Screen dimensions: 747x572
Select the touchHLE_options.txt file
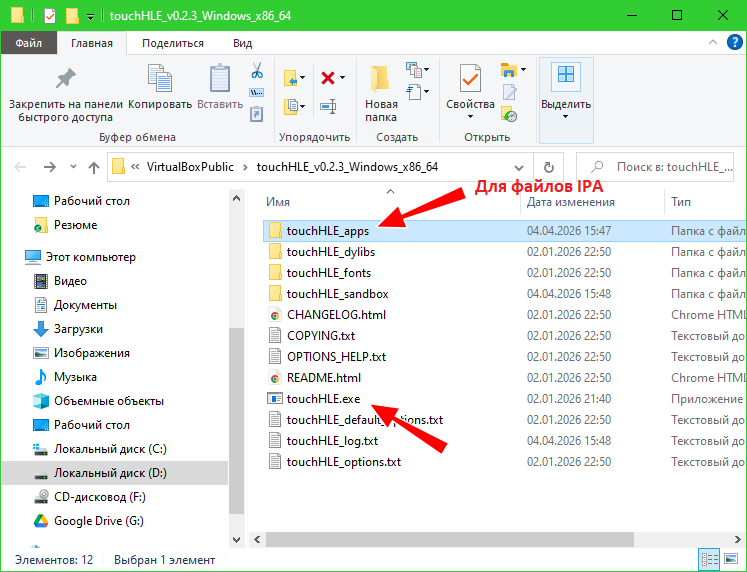click(343, 462)
